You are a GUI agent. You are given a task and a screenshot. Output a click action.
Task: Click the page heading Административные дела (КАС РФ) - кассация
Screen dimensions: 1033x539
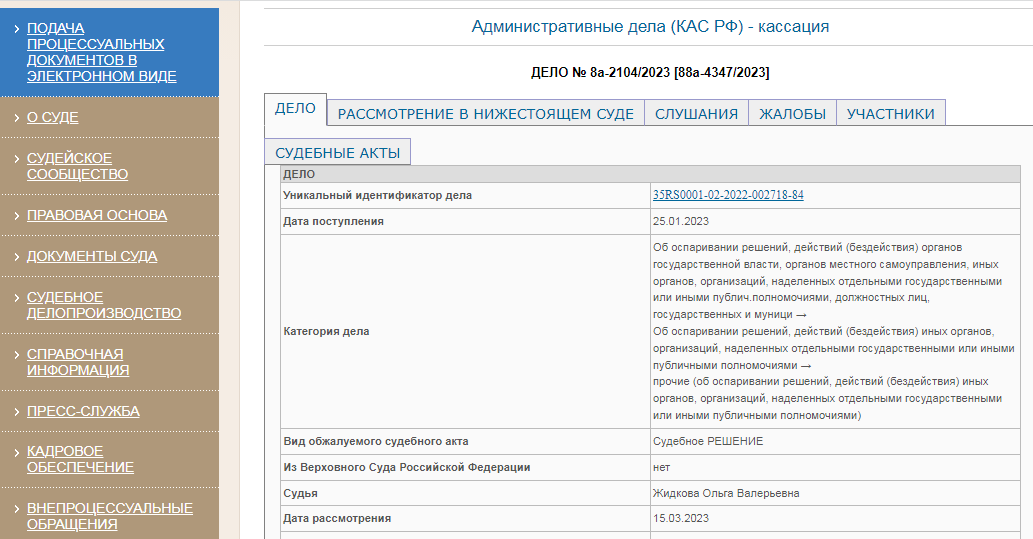650,26
